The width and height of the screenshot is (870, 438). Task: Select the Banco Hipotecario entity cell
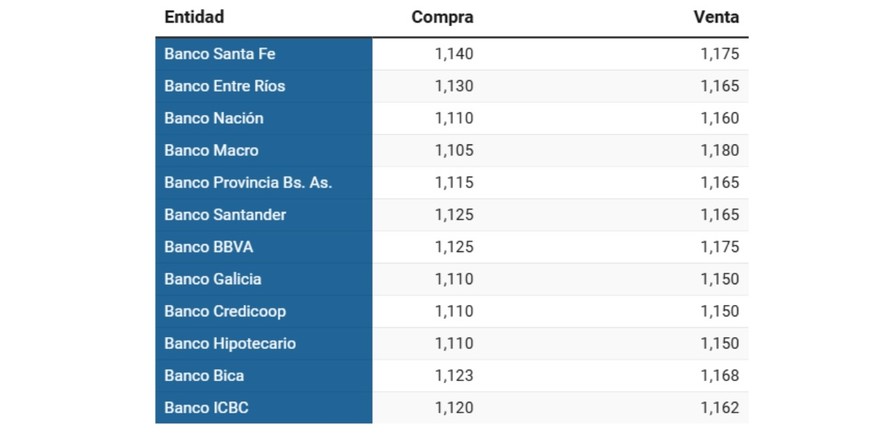(230, 343)
